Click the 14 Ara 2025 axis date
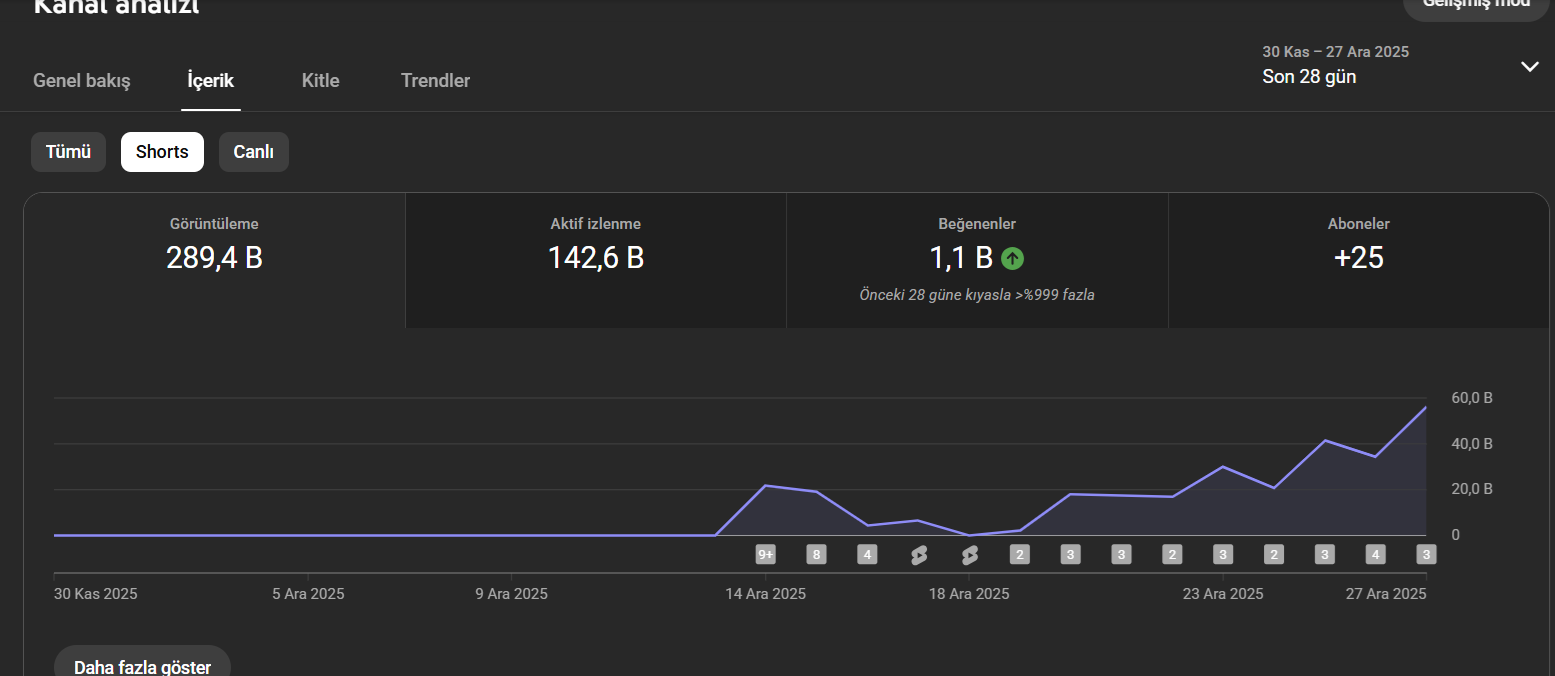This screenshot has width=1555, height=676. pyautogui.click(x=766, y=594)
